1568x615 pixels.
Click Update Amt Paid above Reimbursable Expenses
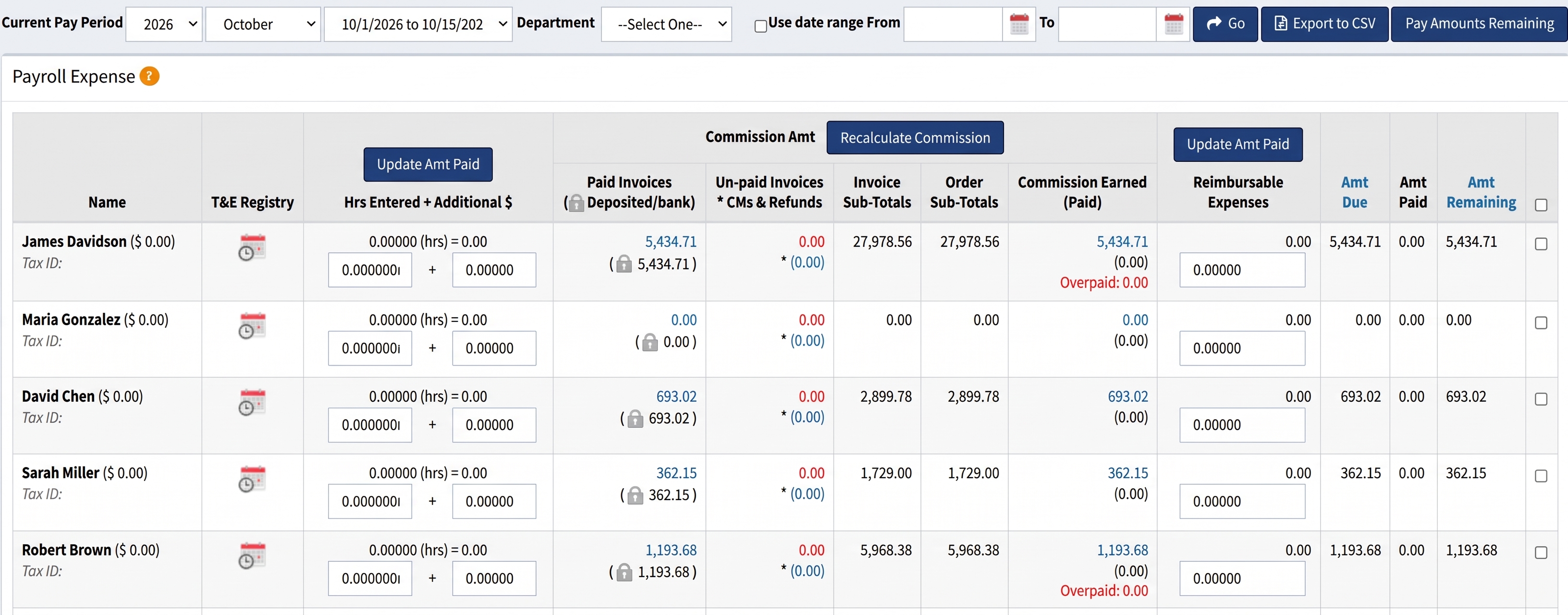tap(1237, 144)
